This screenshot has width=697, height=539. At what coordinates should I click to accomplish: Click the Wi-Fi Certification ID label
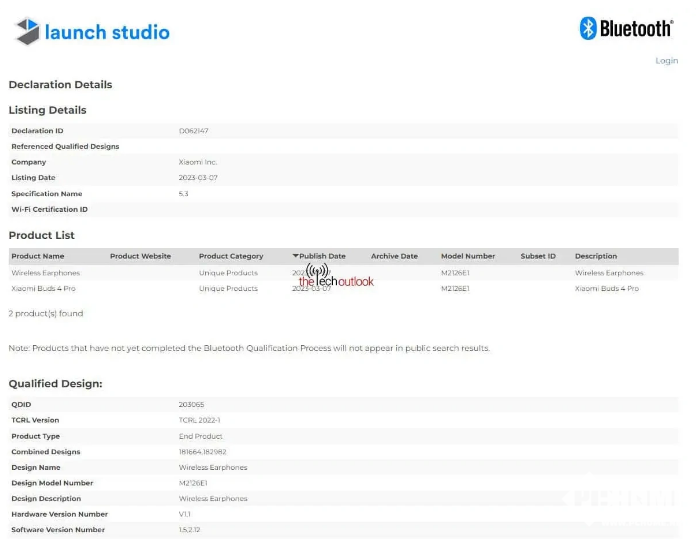point(49,209)
